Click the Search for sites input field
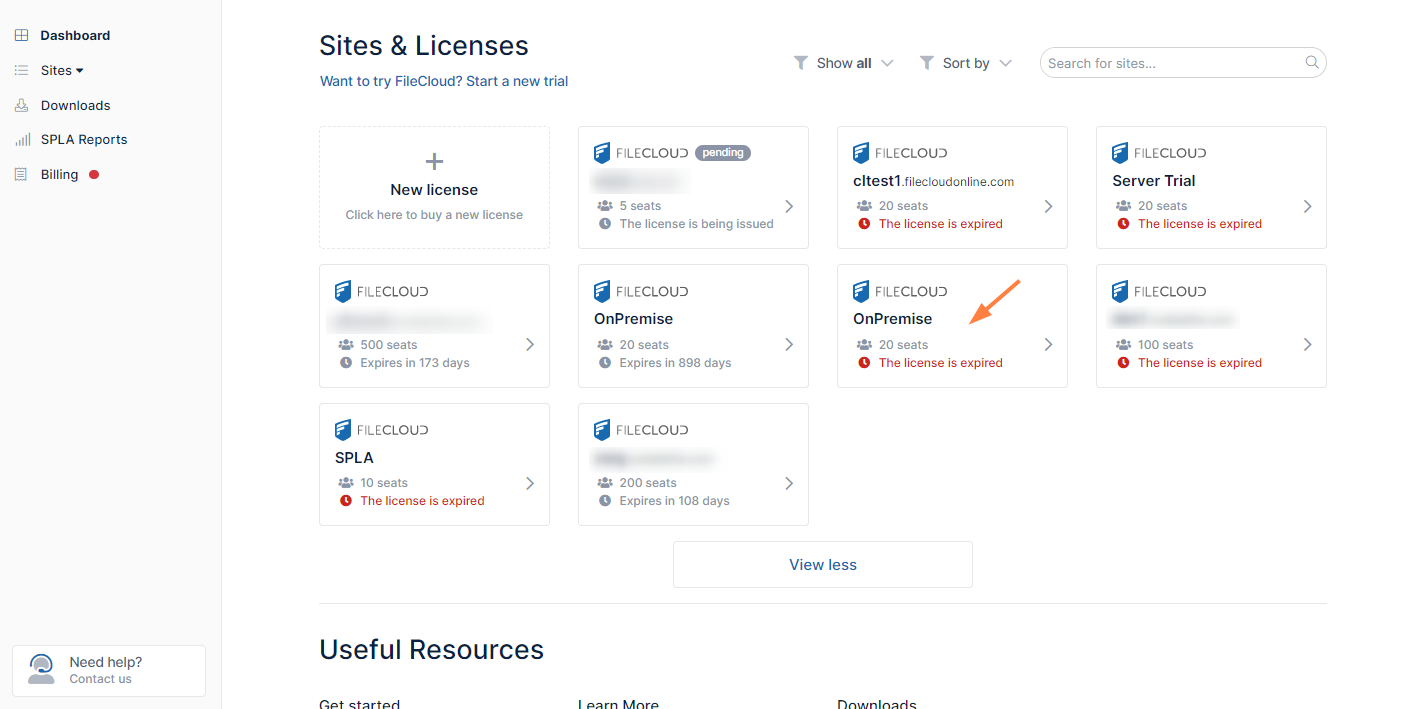 pyautogui.click(x=1173, y=63)
